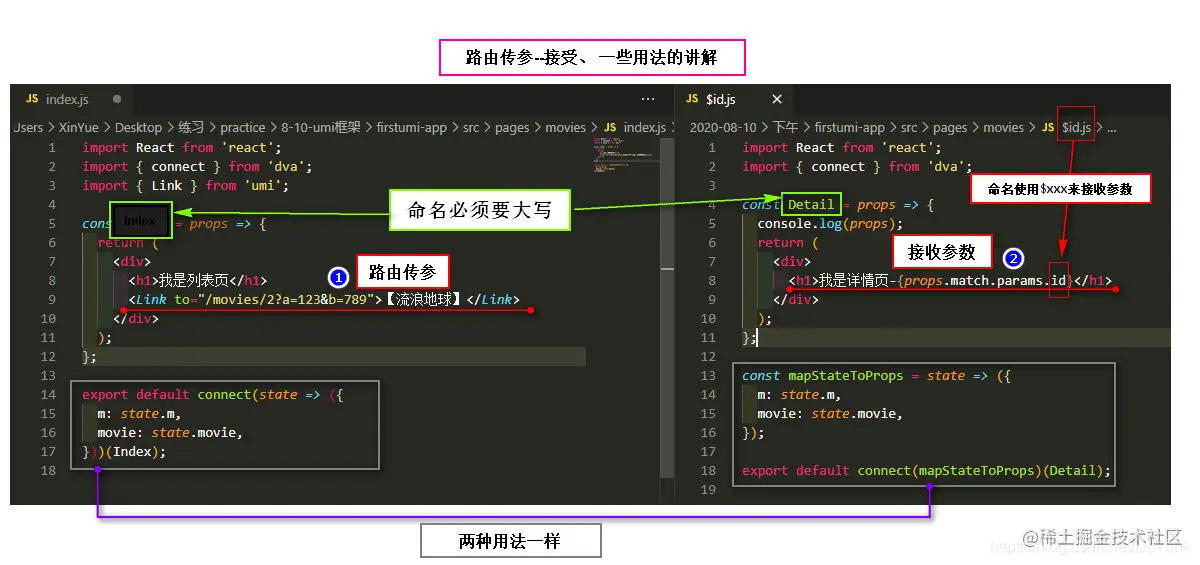Open practice breadcrumb segment
This screenshot has width=1200, height=565.
click(x=243, y=128)
